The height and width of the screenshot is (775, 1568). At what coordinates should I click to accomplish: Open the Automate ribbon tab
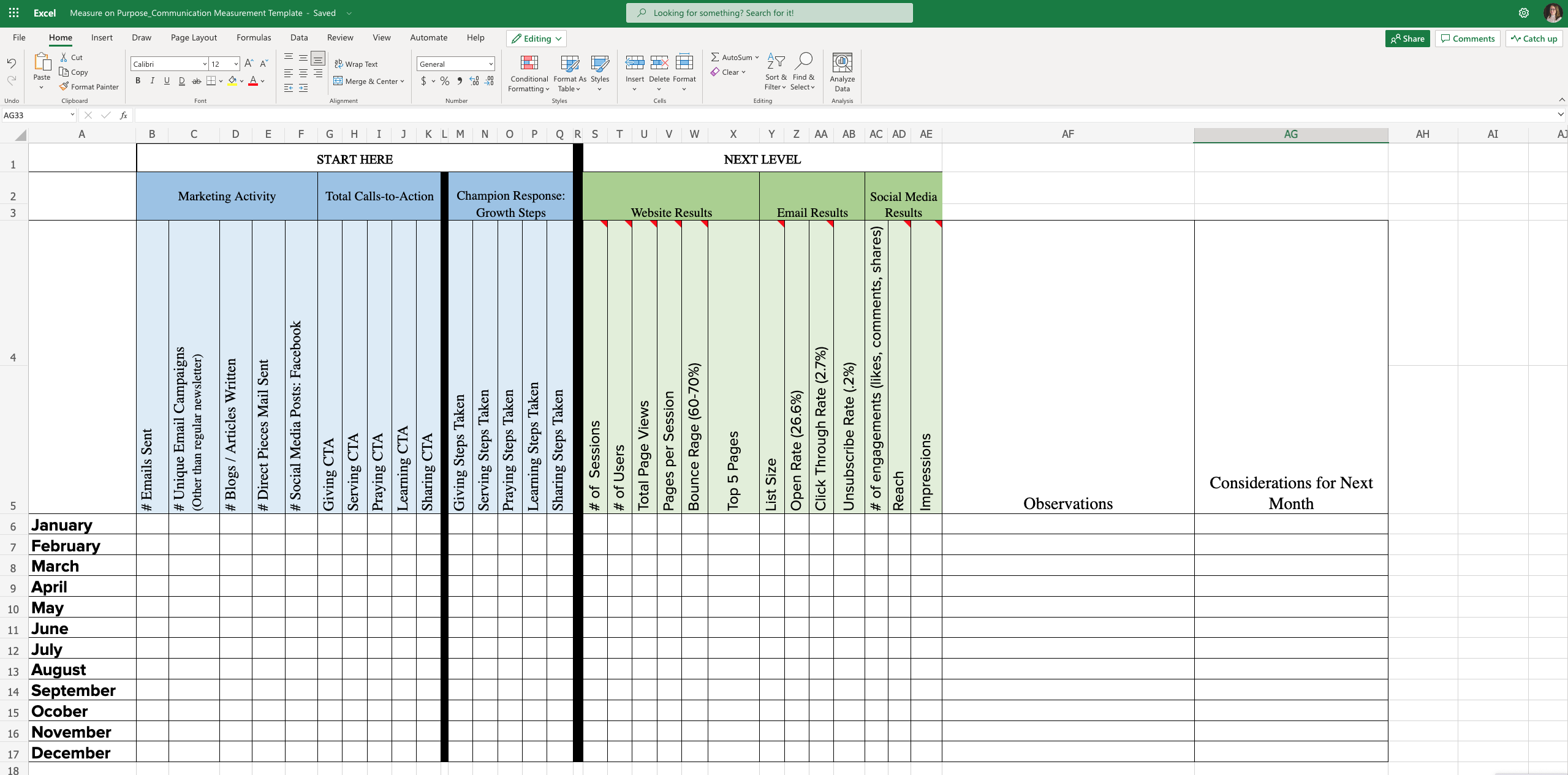428,37
